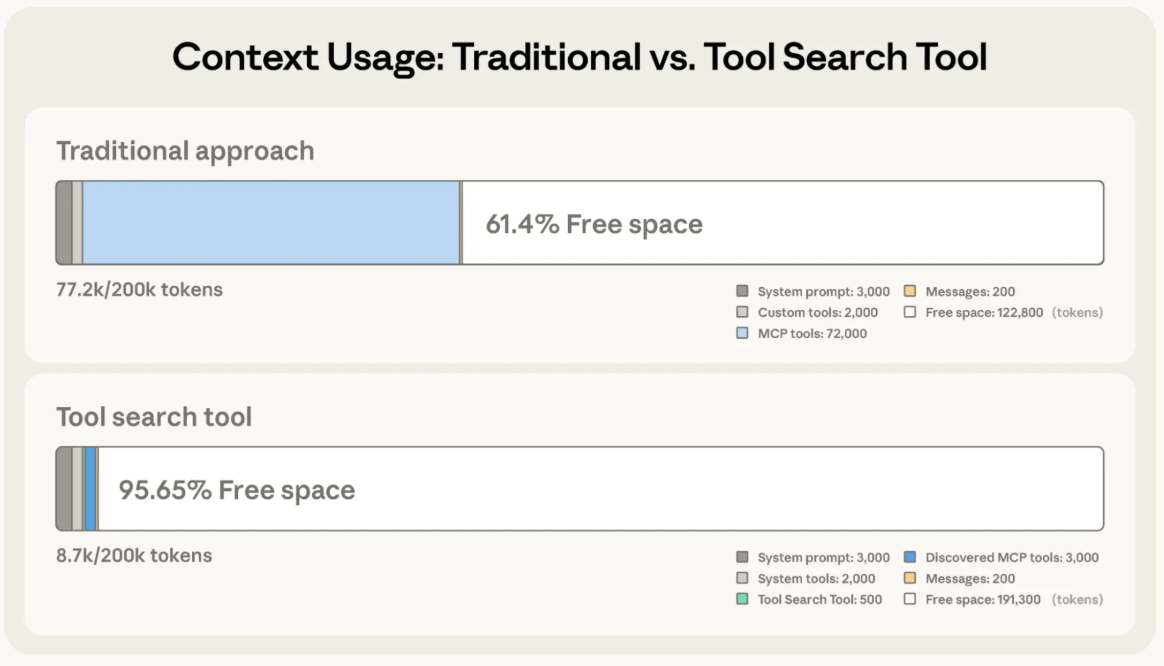Click the "8.7k/200k tokens" label

click(134, 556)
